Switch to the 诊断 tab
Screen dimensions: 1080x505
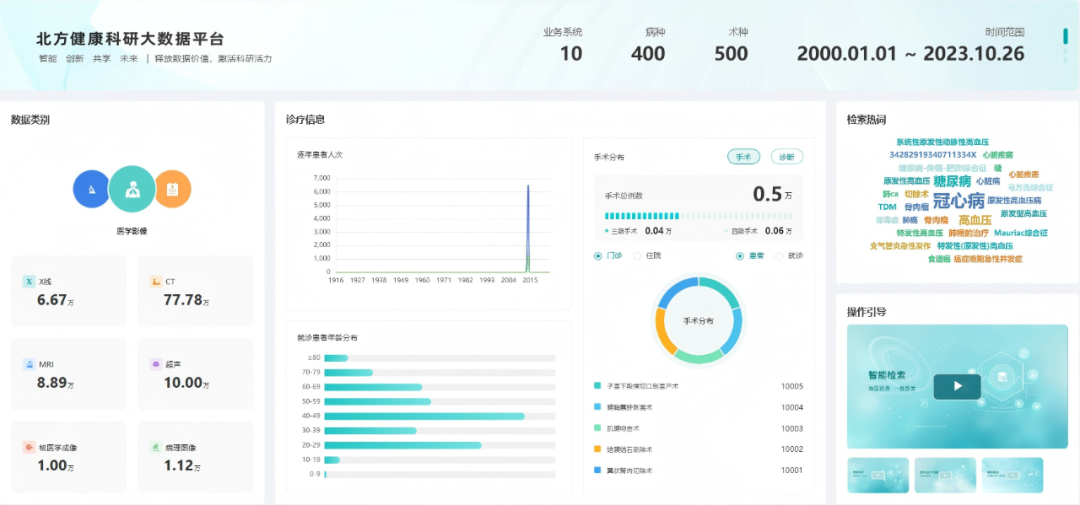click(787, 157)
